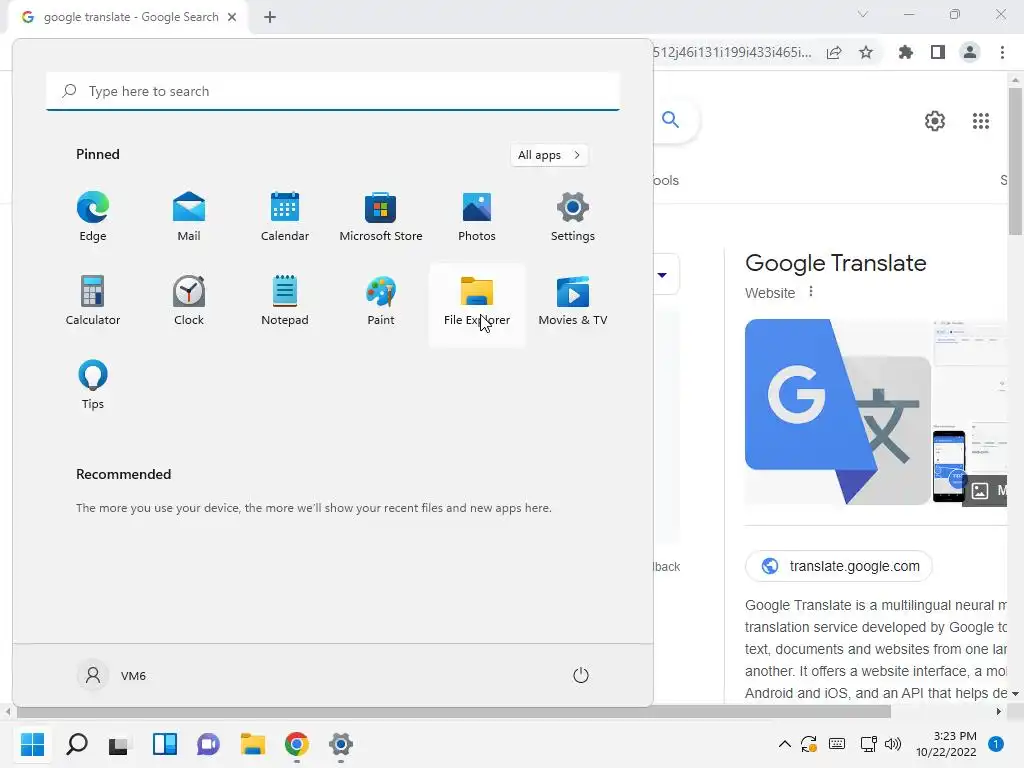
Task: Open more options beside Website label
Action: click(x=810, y=292)
